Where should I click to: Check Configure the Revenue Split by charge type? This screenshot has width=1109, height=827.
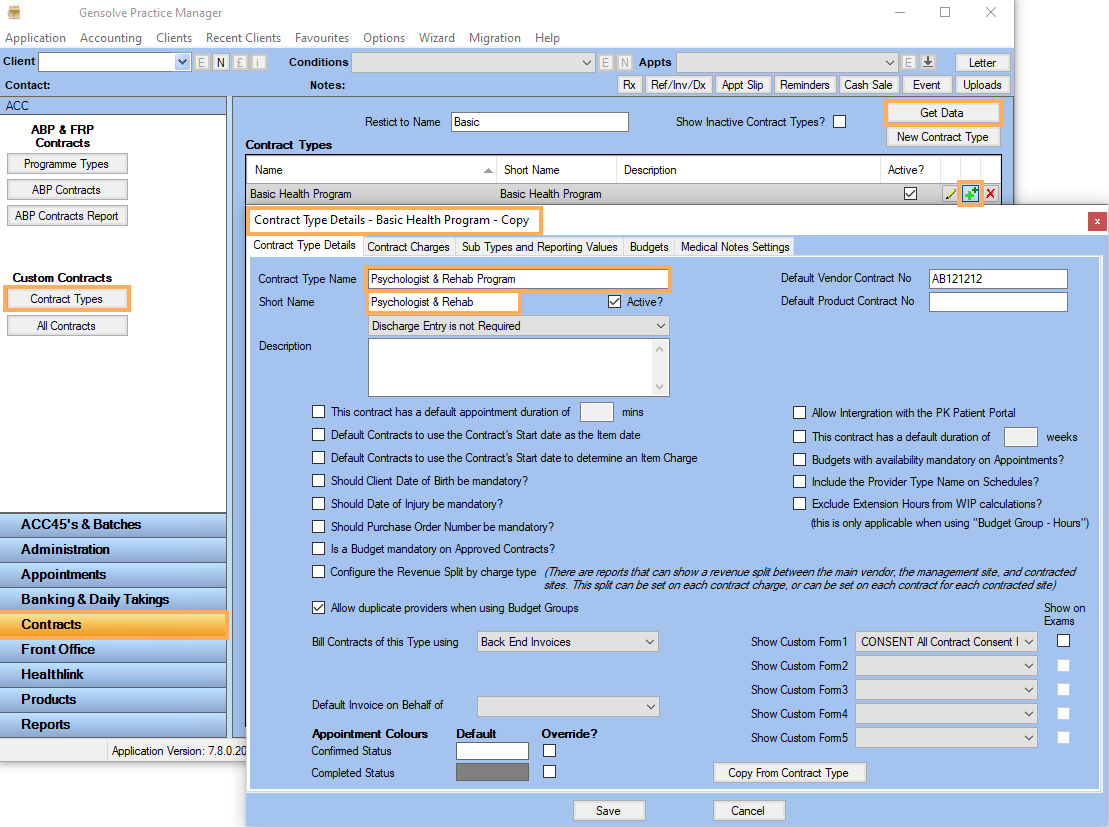318,572
